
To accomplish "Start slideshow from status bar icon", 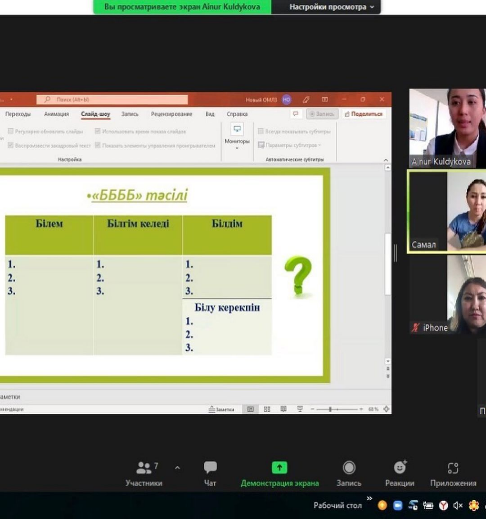I will (300, 409).
